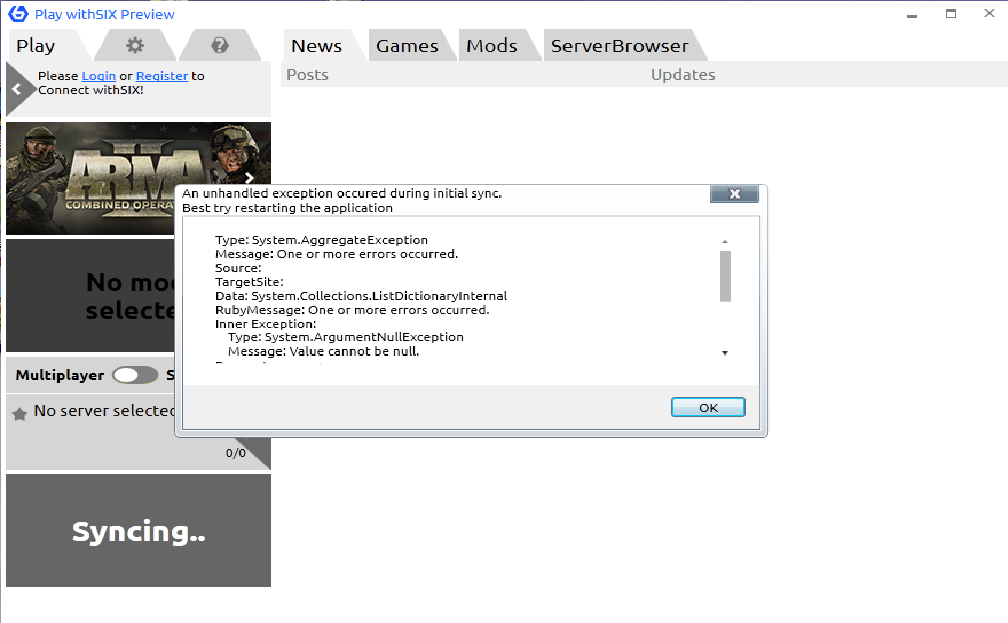Switch to the News tab
Image resolution: width=1008 pixels, height=623 pixels.
point(316,46)
